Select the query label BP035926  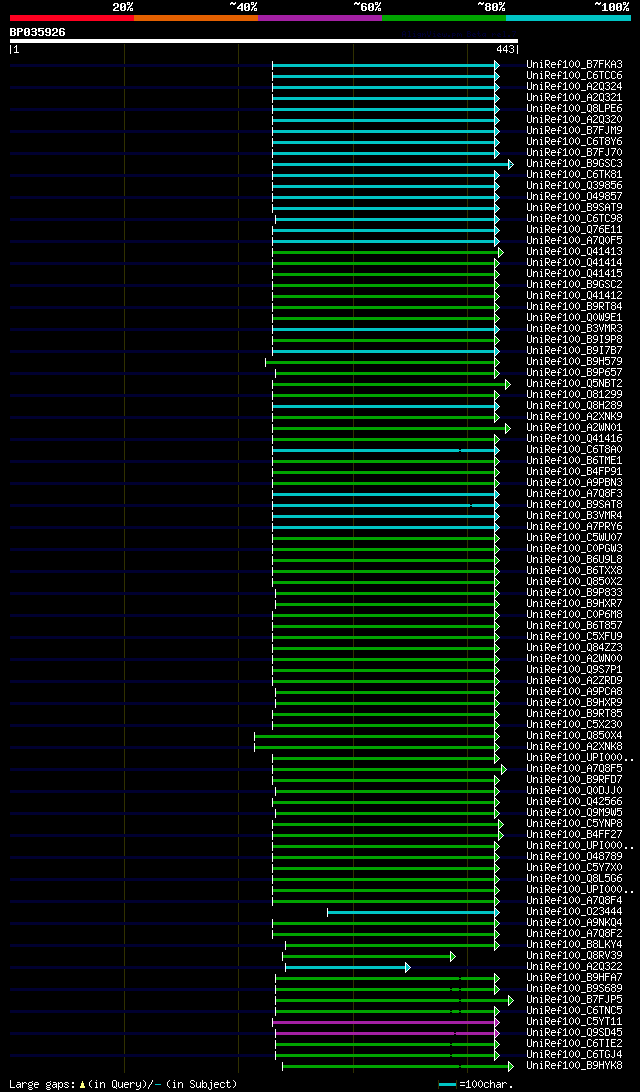click(x=38, y=32)
